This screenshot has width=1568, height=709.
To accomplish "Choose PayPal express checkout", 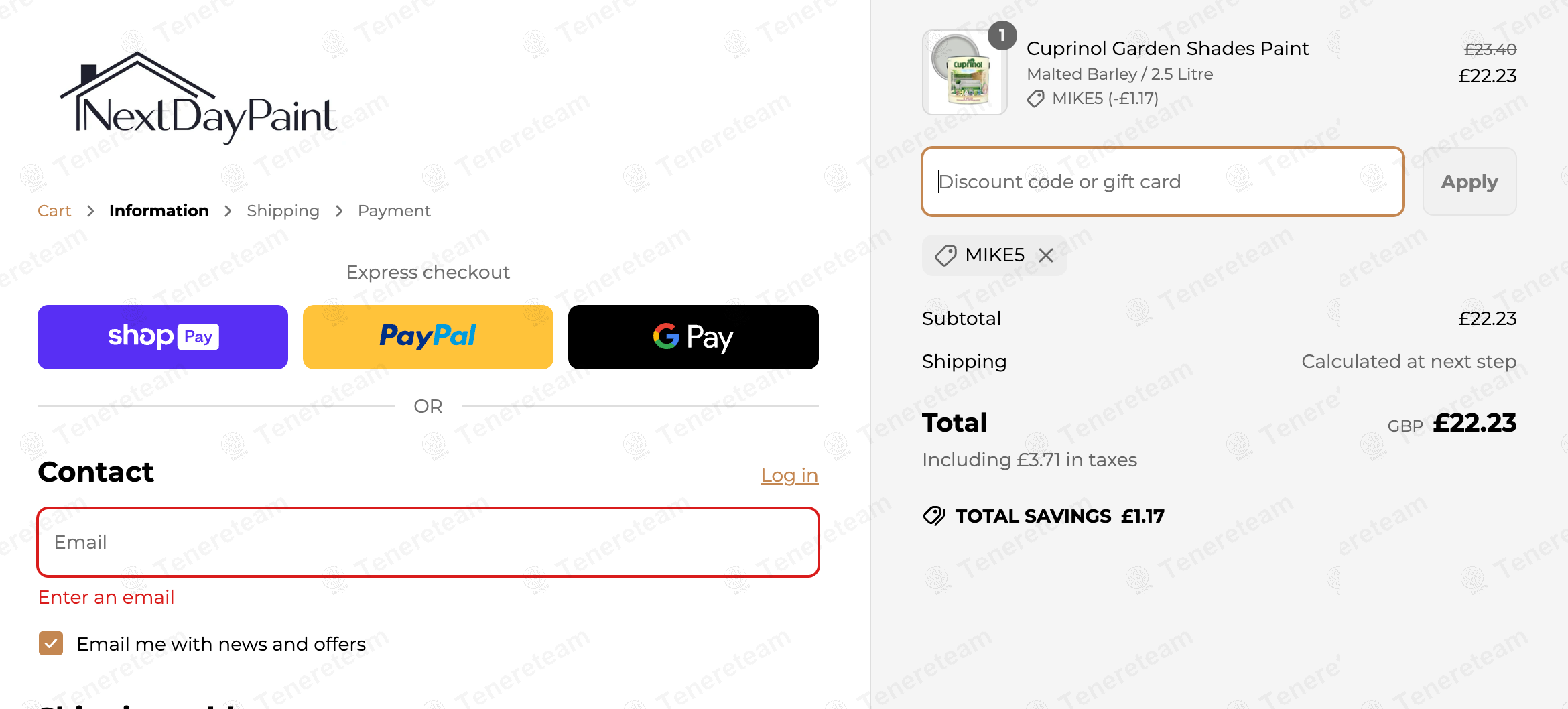I will click(x=428, y=337).
